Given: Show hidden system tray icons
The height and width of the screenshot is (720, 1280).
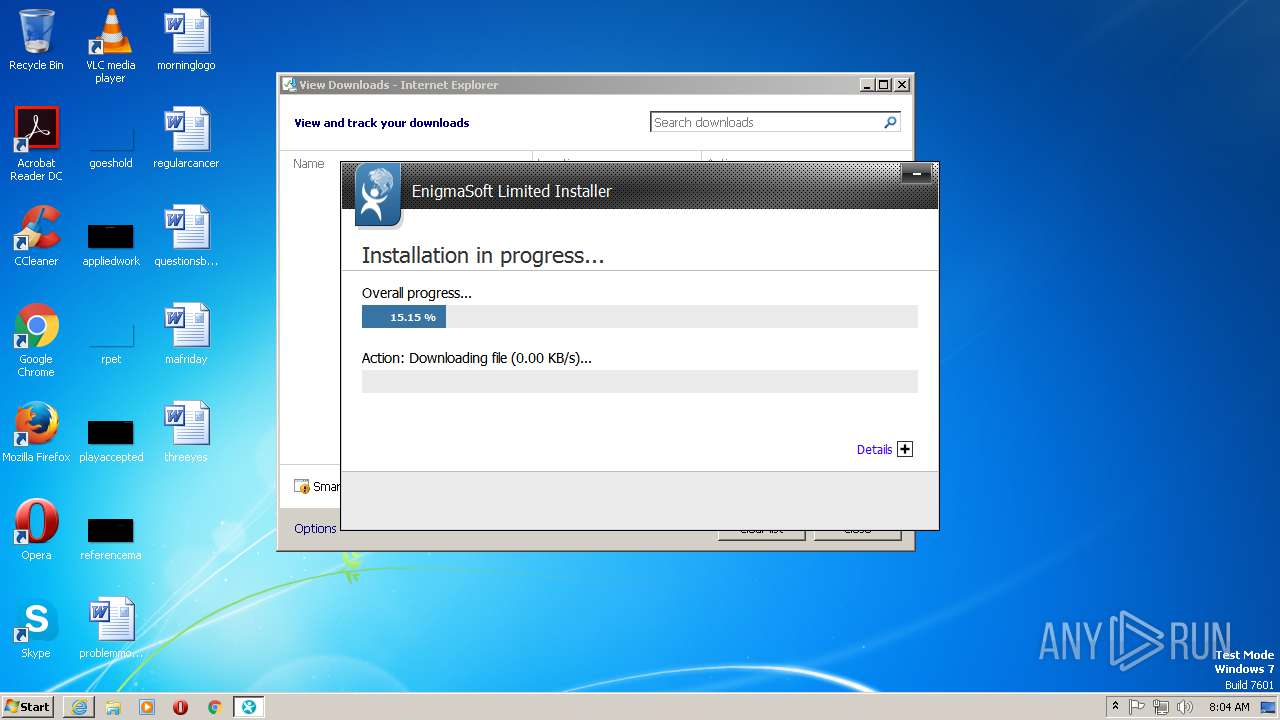Looking at the screenshot, I should tap(1115, 706).
